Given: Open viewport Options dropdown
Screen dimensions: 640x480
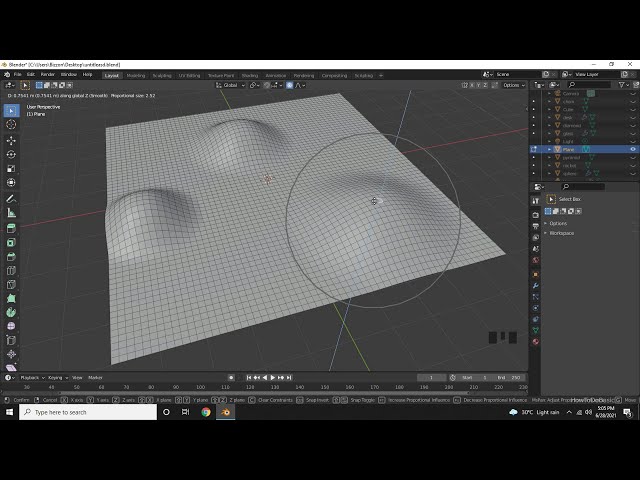Looking at the screenshot, I should pos(514,85).
